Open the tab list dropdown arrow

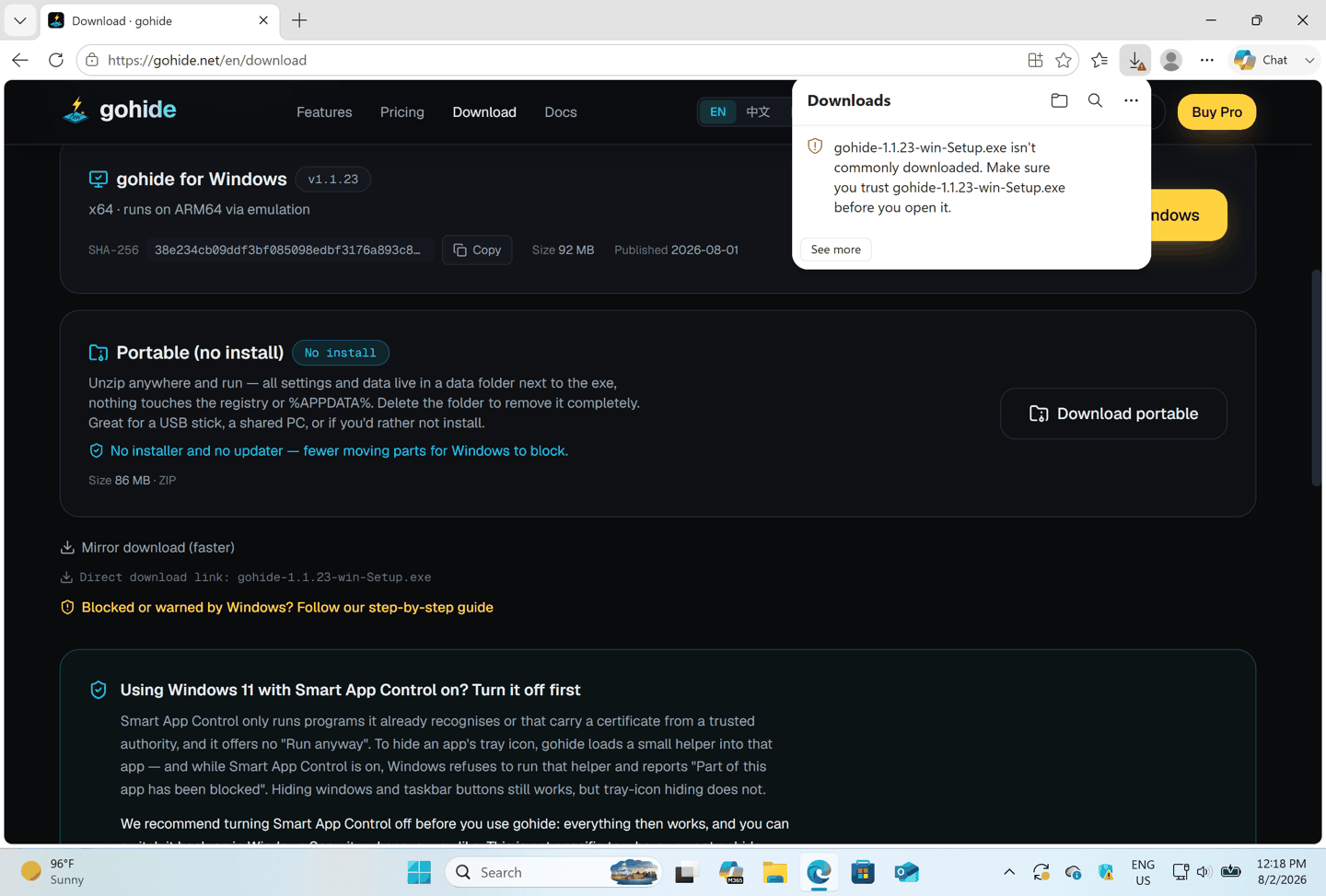[x=20, y=20]
